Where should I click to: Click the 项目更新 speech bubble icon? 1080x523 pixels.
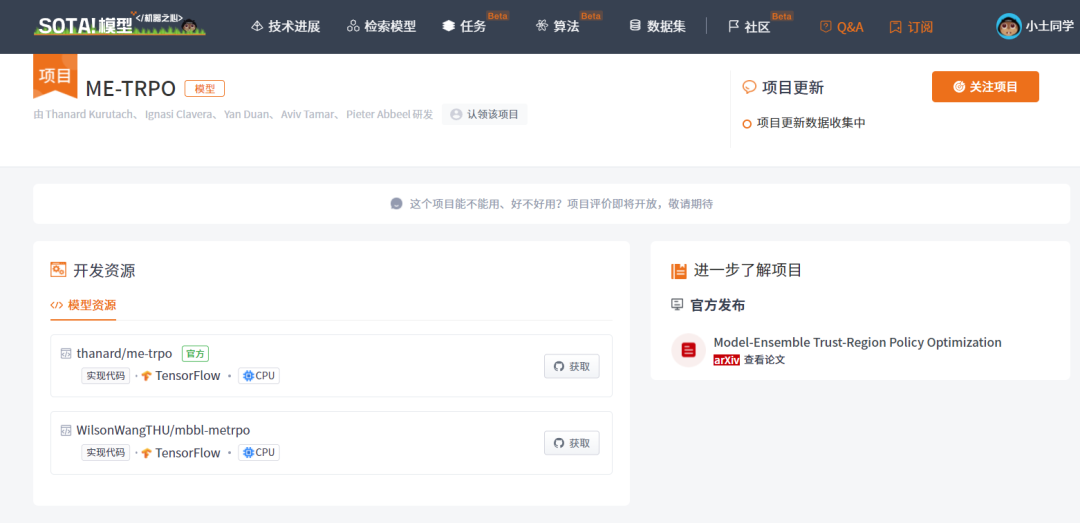pos(749,88)
